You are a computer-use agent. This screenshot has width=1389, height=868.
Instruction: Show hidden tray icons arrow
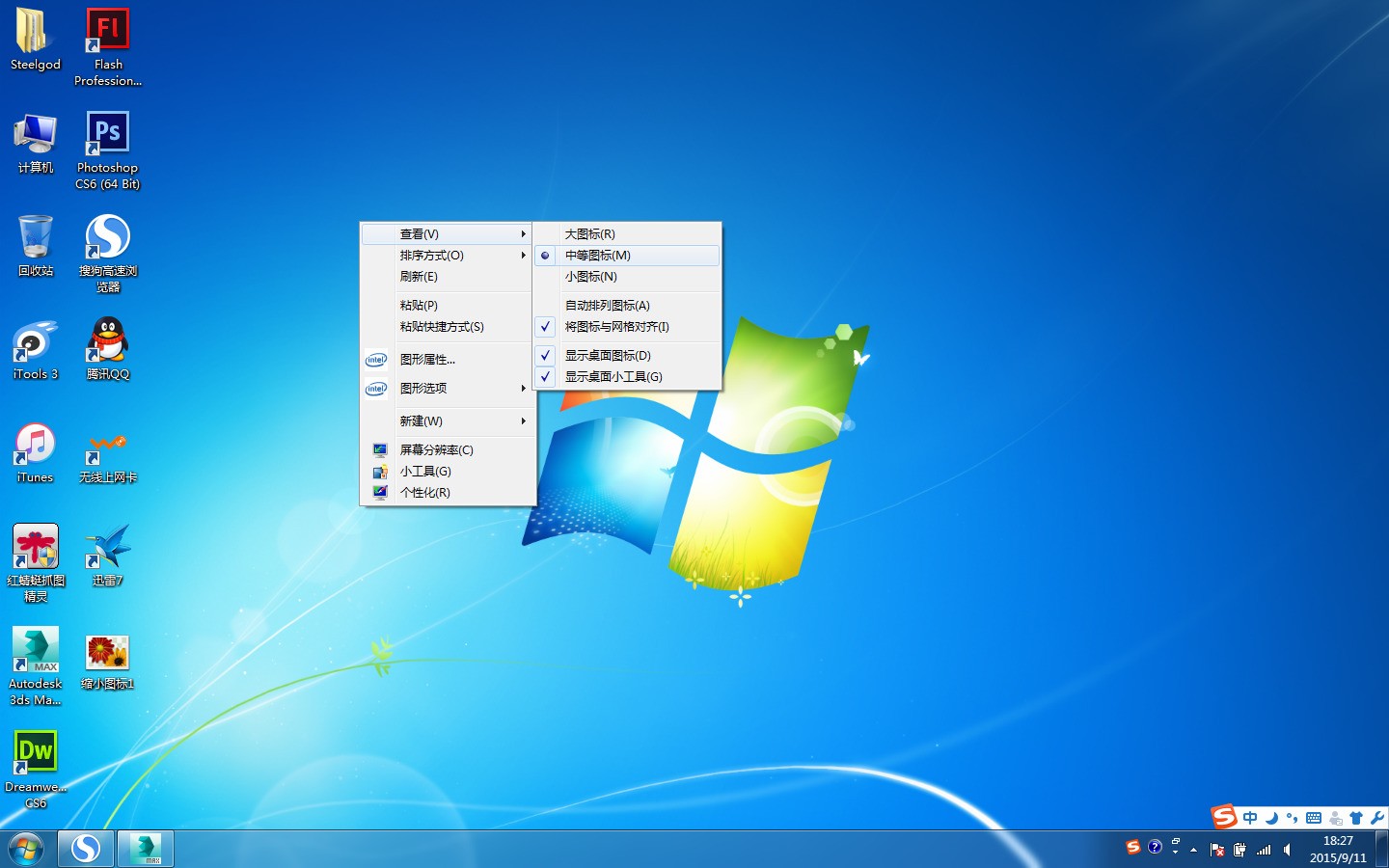pos(1194,850)
